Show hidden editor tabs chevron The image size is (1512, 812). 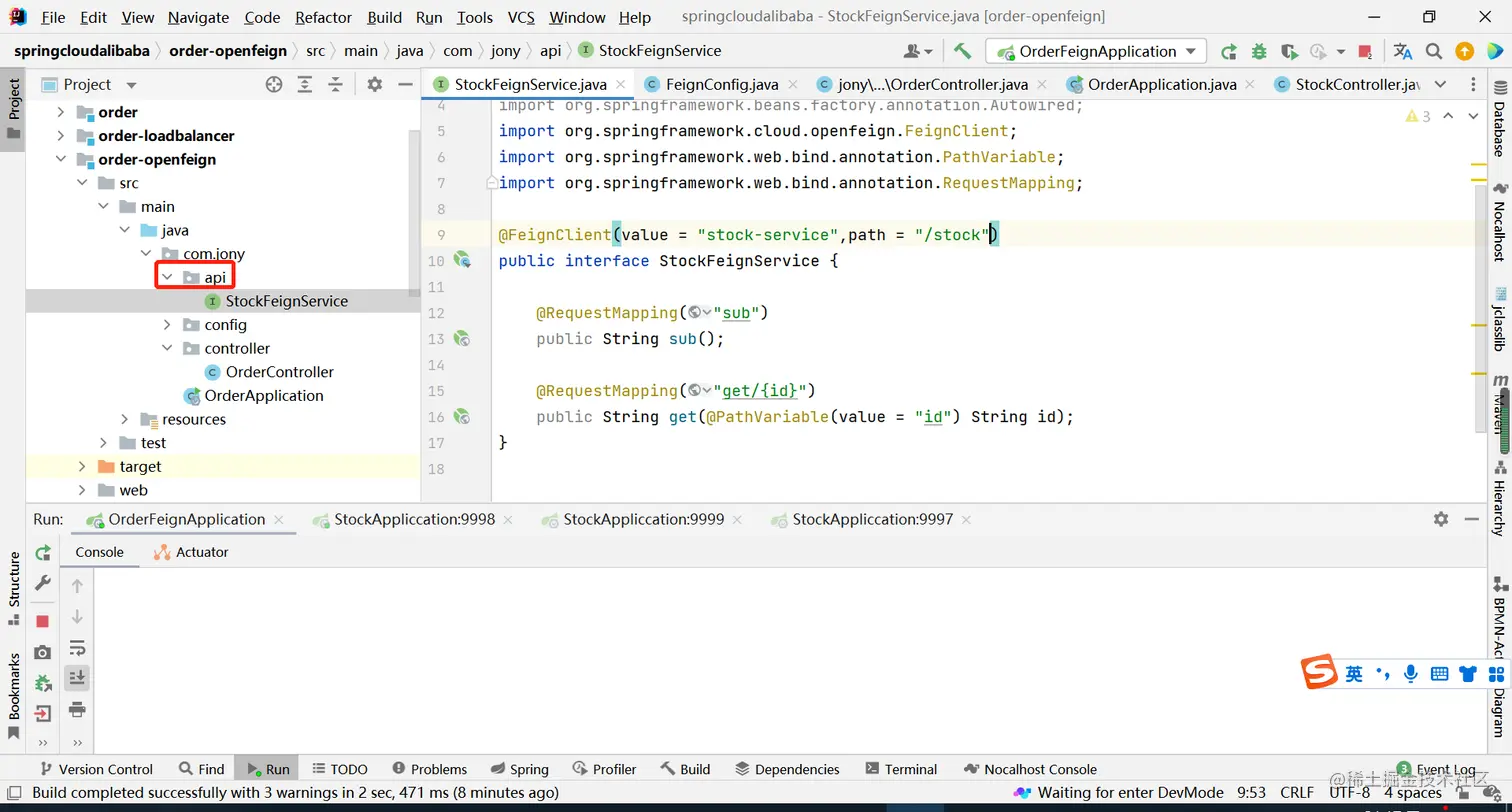[x=1440, y=84]
